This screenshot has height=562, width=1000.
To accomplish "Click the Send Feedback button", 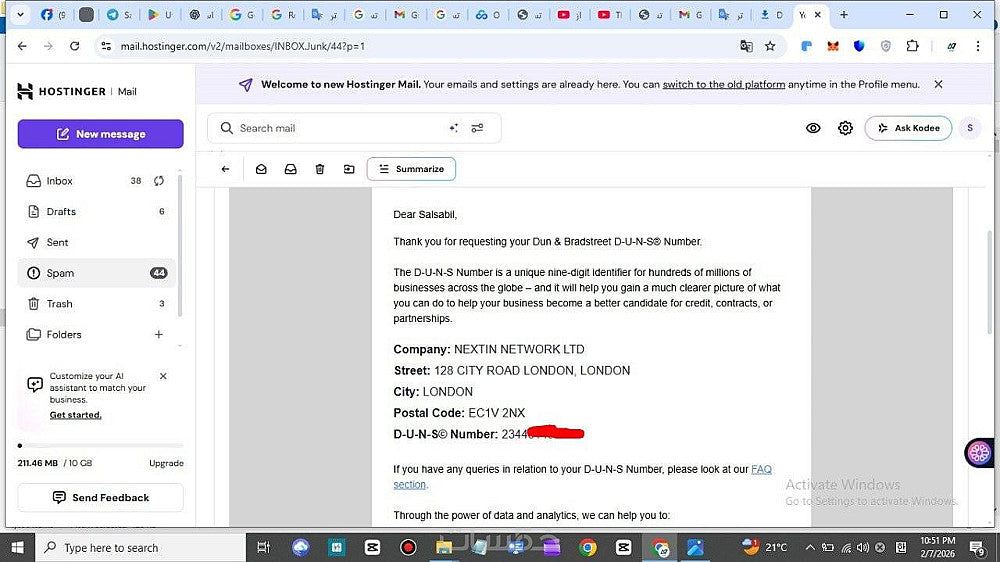I will pos(101,498).
